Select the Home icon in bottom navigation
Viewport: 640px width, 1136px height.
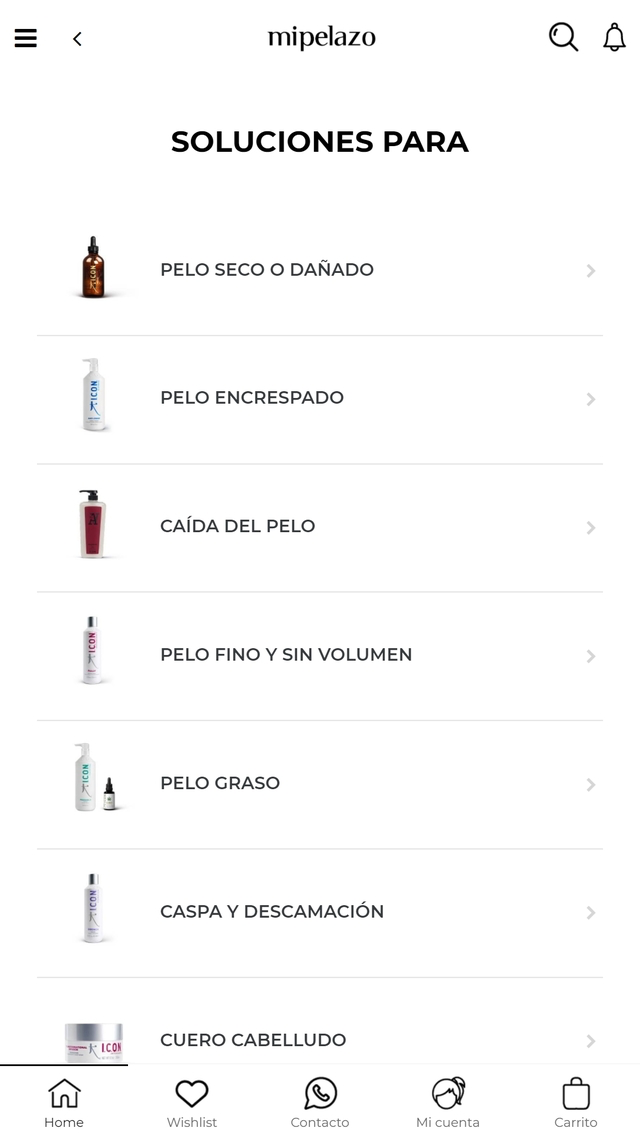pyautogui.click(x=64, y=1100)
